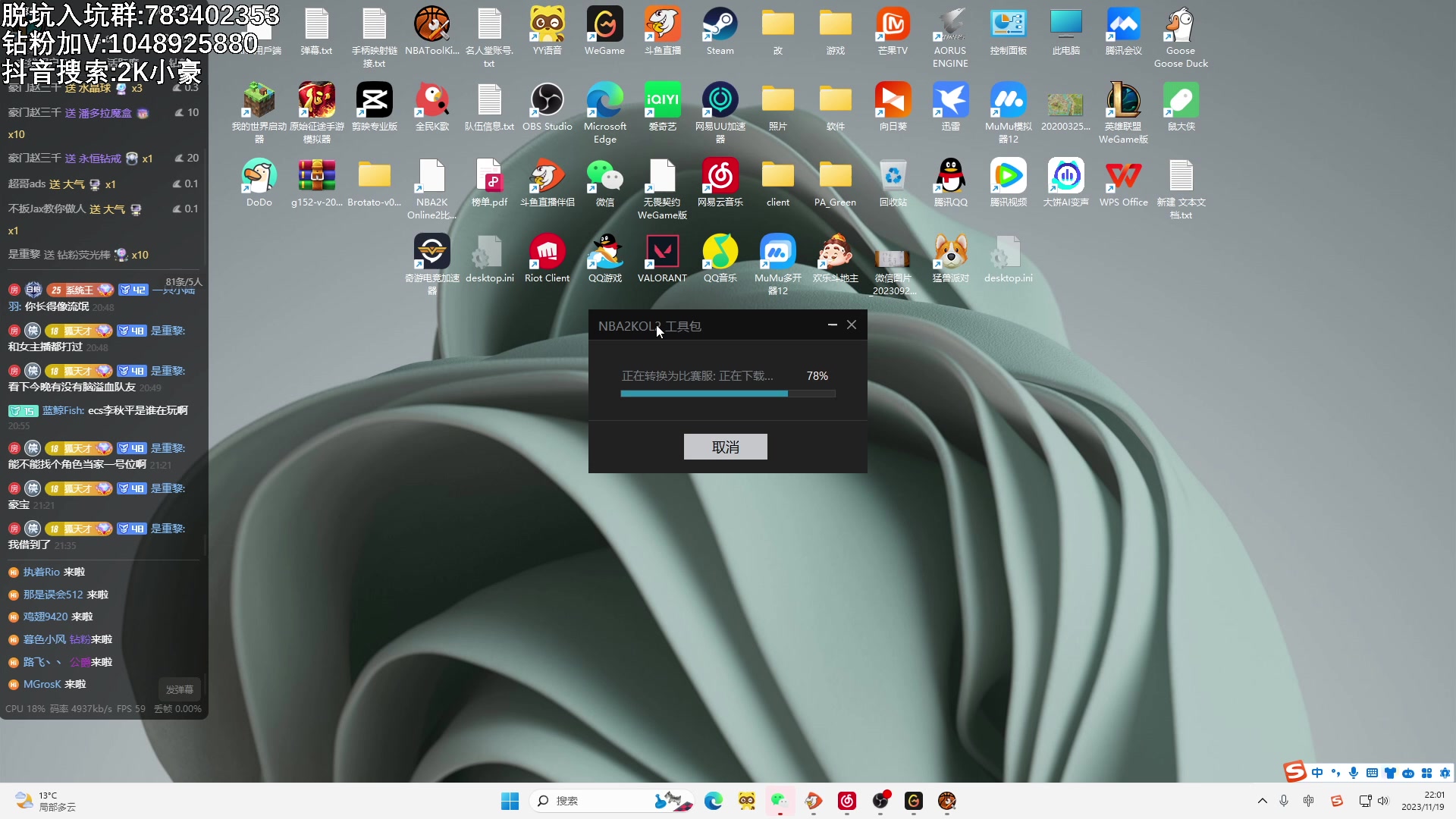Open the 剪映专业版 desktop icon
The height and width of the screenshot is (819, 1456).
[x=374, y=108]
